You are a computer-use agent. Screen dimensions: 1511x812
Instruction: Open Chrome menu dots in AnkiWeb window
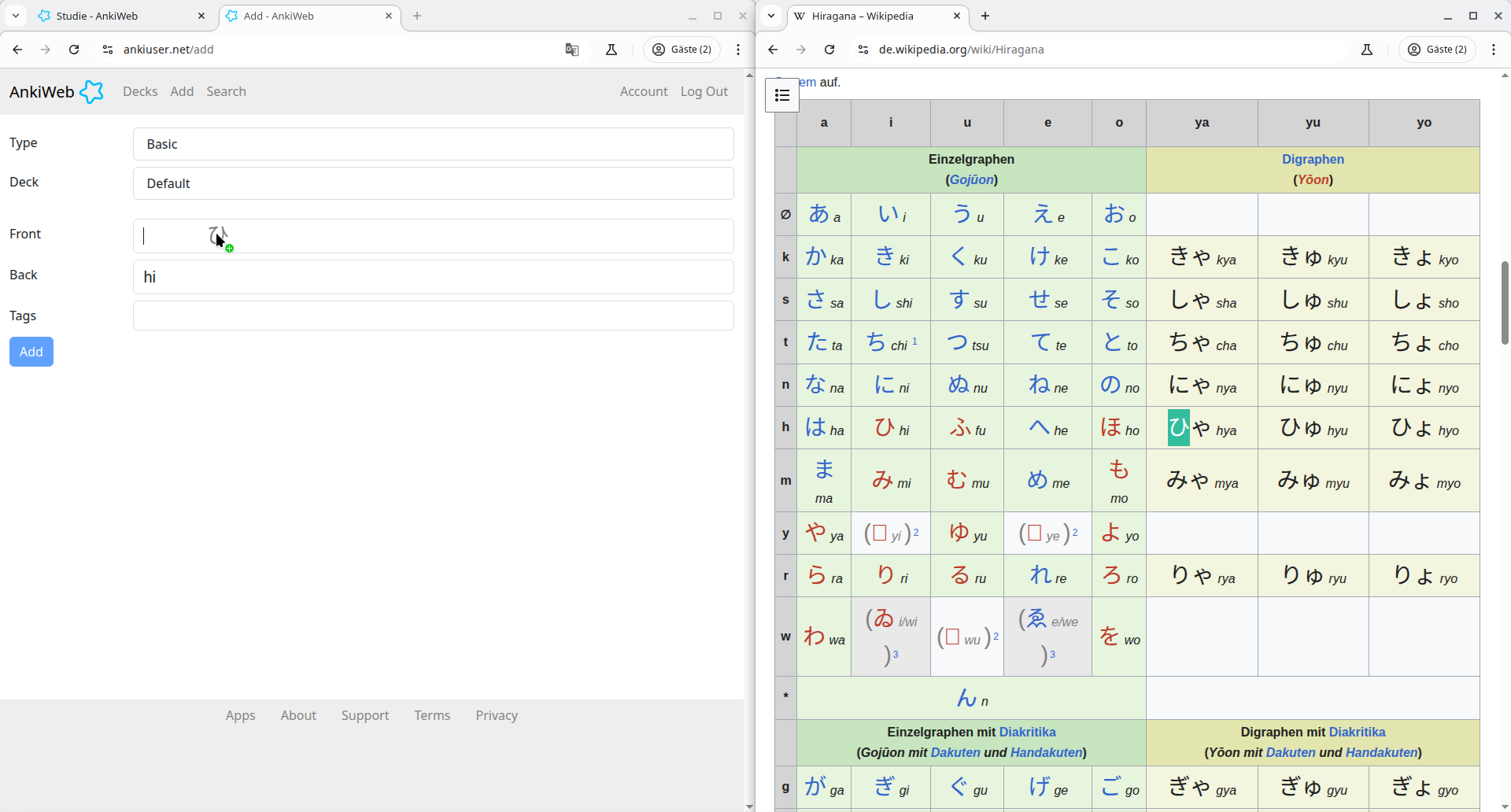point(738,50)
